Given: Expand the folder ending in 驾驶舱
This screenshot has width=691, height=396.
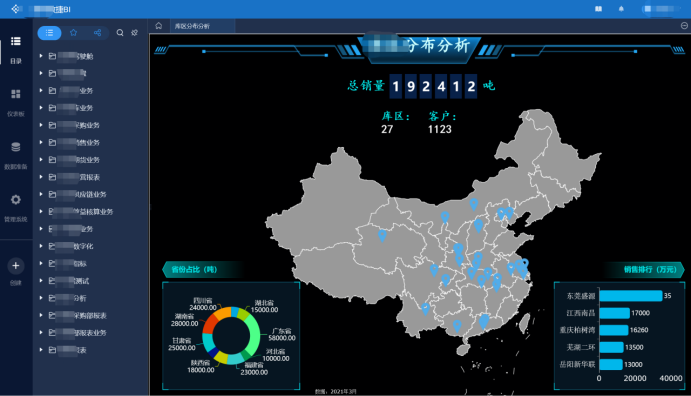Looking at the screenshot, I should [x=41, y=56].
